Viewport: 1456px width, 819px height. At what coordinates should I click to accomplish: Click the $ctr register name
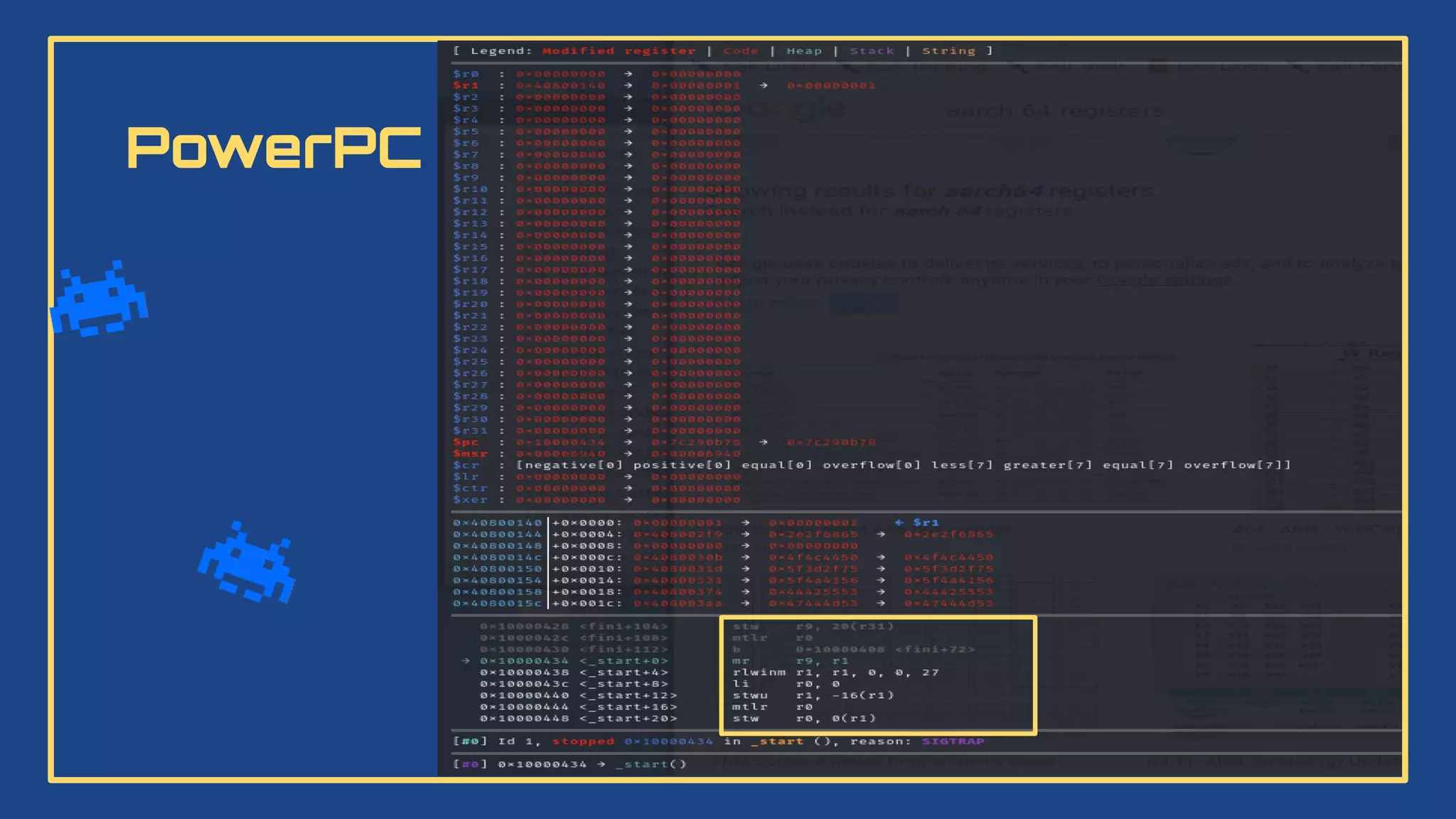point(470,488)
